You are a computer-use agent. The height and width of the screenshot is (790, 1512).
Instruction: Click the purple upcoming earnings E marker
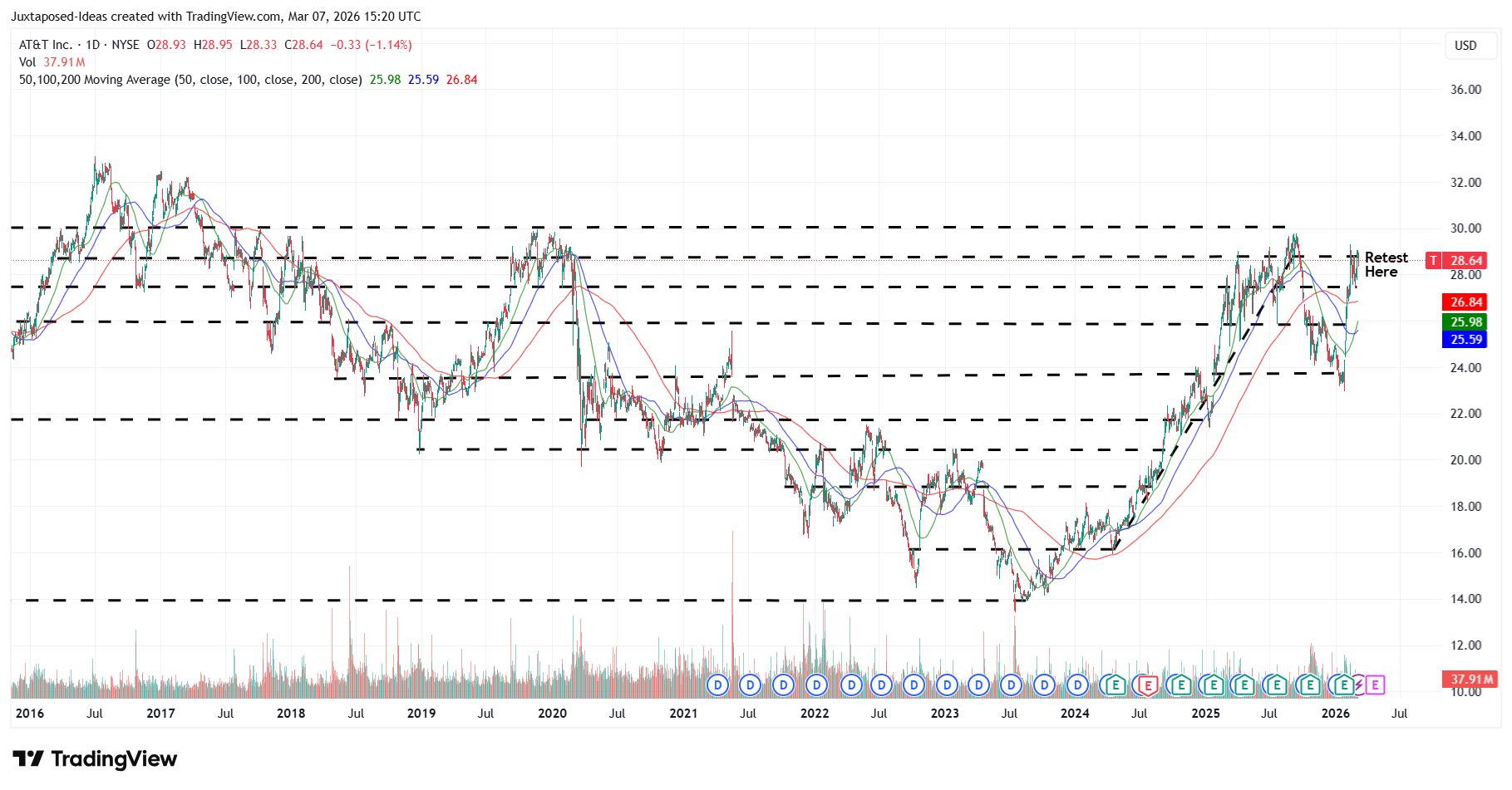(x=1375, y=685)
